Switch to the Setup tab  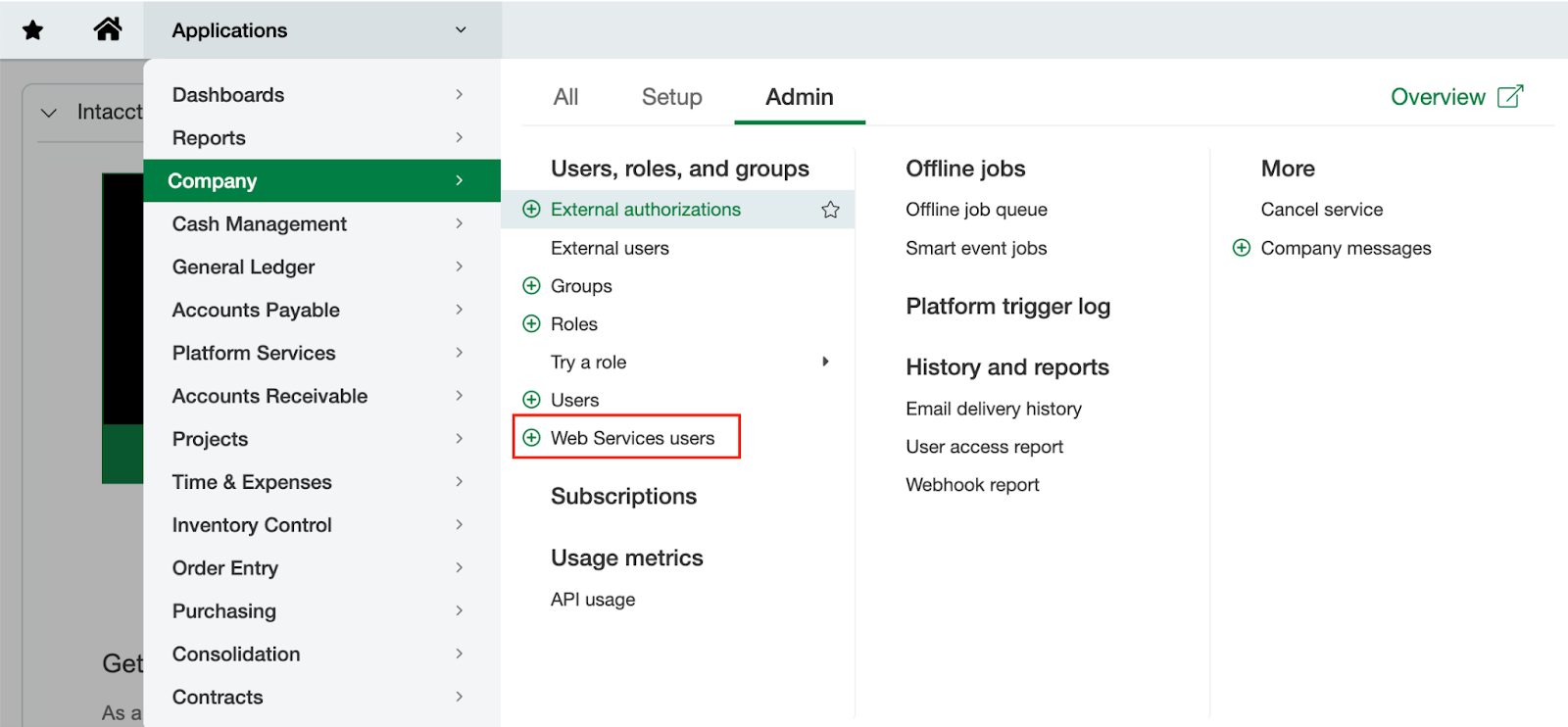coord(672,97)
